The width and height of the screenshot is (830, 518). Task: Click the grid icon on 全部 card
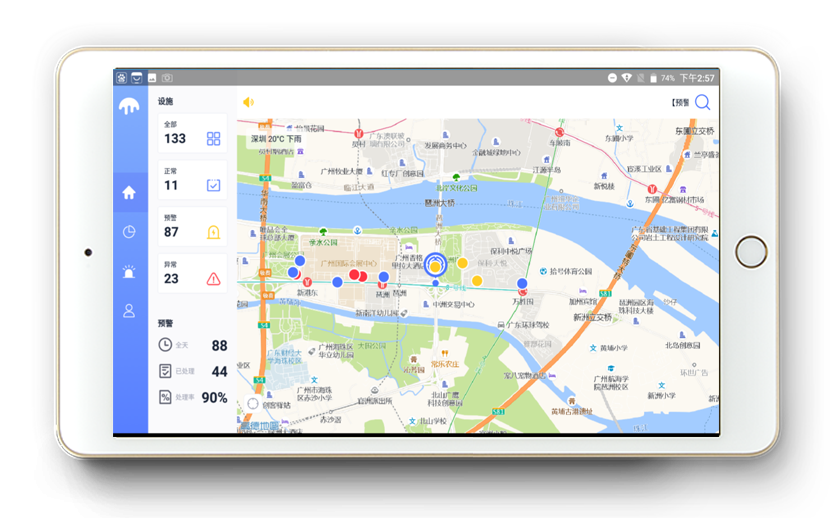click(x=213, y=139)
